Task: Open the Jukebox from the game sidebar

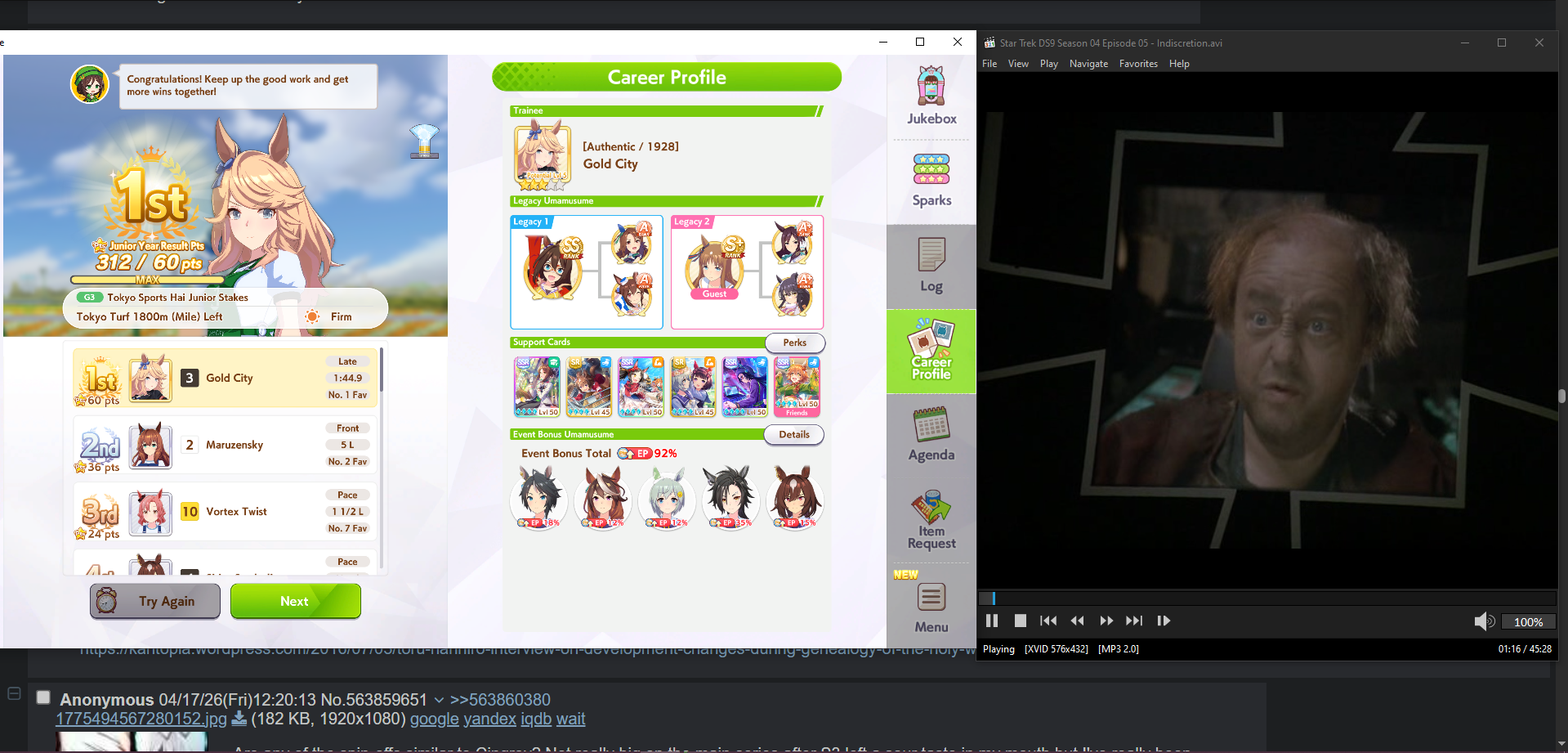Action: pyautogui.click(x=931, y=96)
